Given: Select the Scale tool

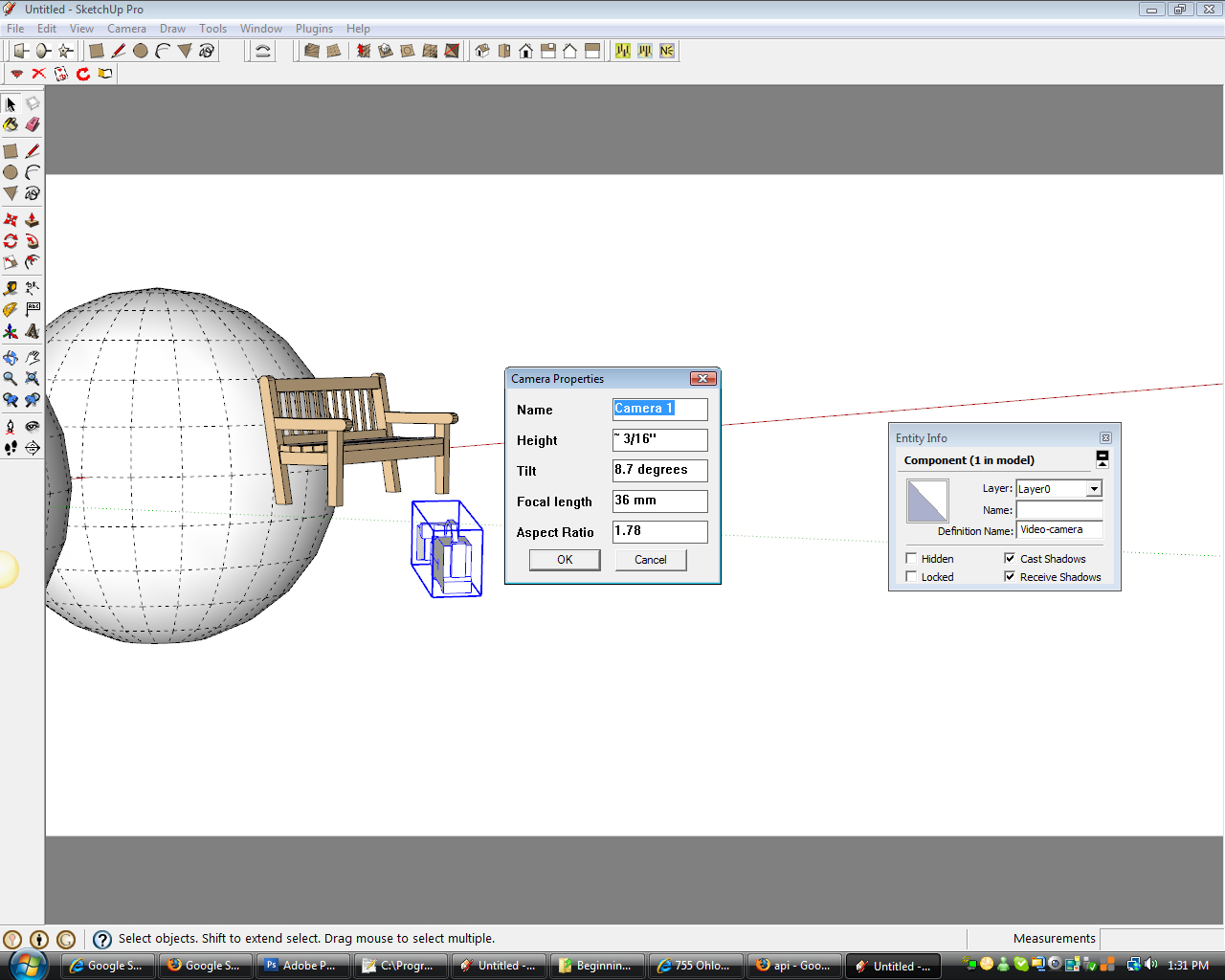Looking at the screenshot, I should pyautogui.click(x=11, y=262).
